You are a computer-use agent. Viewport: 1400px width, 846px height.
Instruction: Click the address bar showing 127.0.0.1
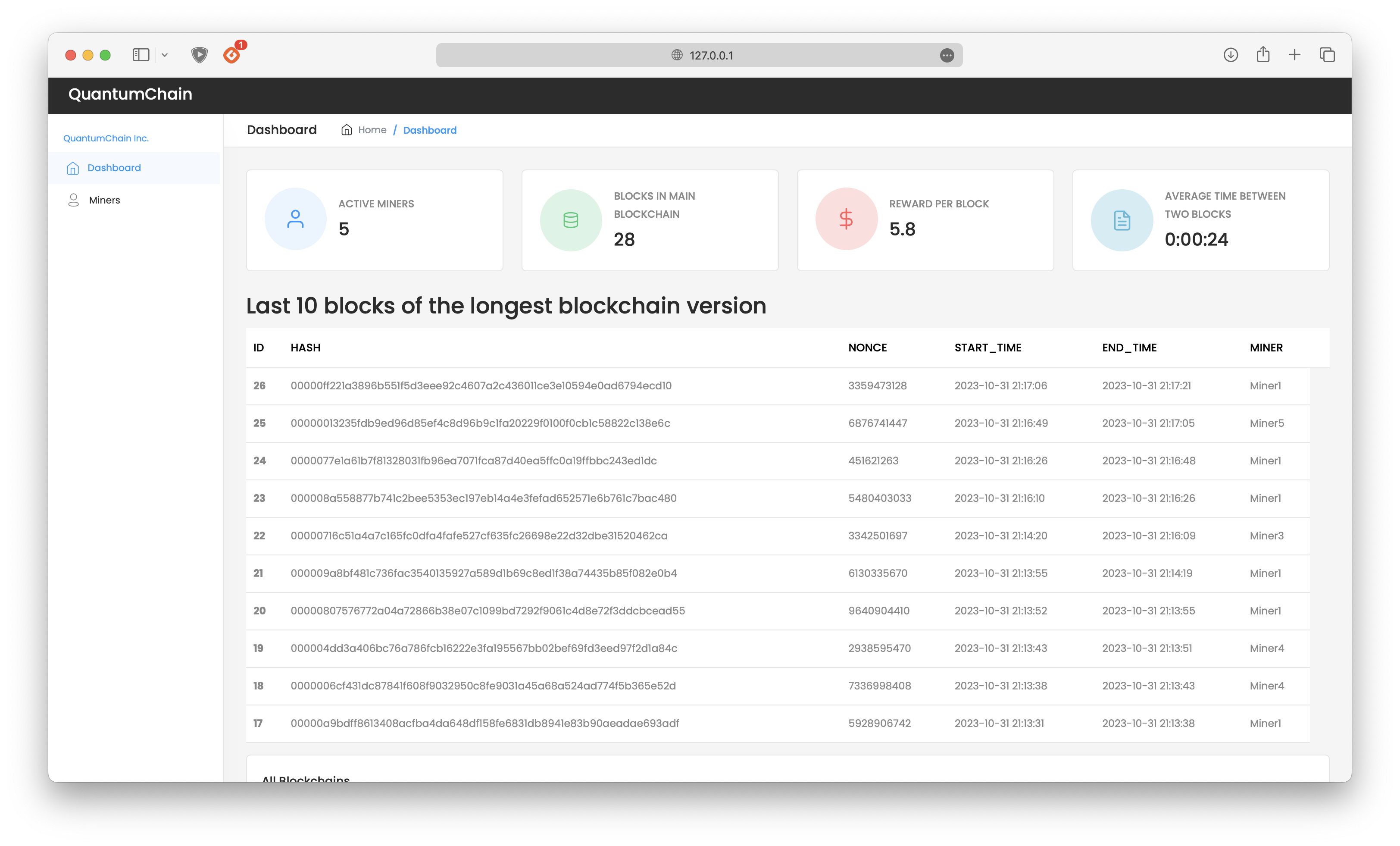coord(699,55)
